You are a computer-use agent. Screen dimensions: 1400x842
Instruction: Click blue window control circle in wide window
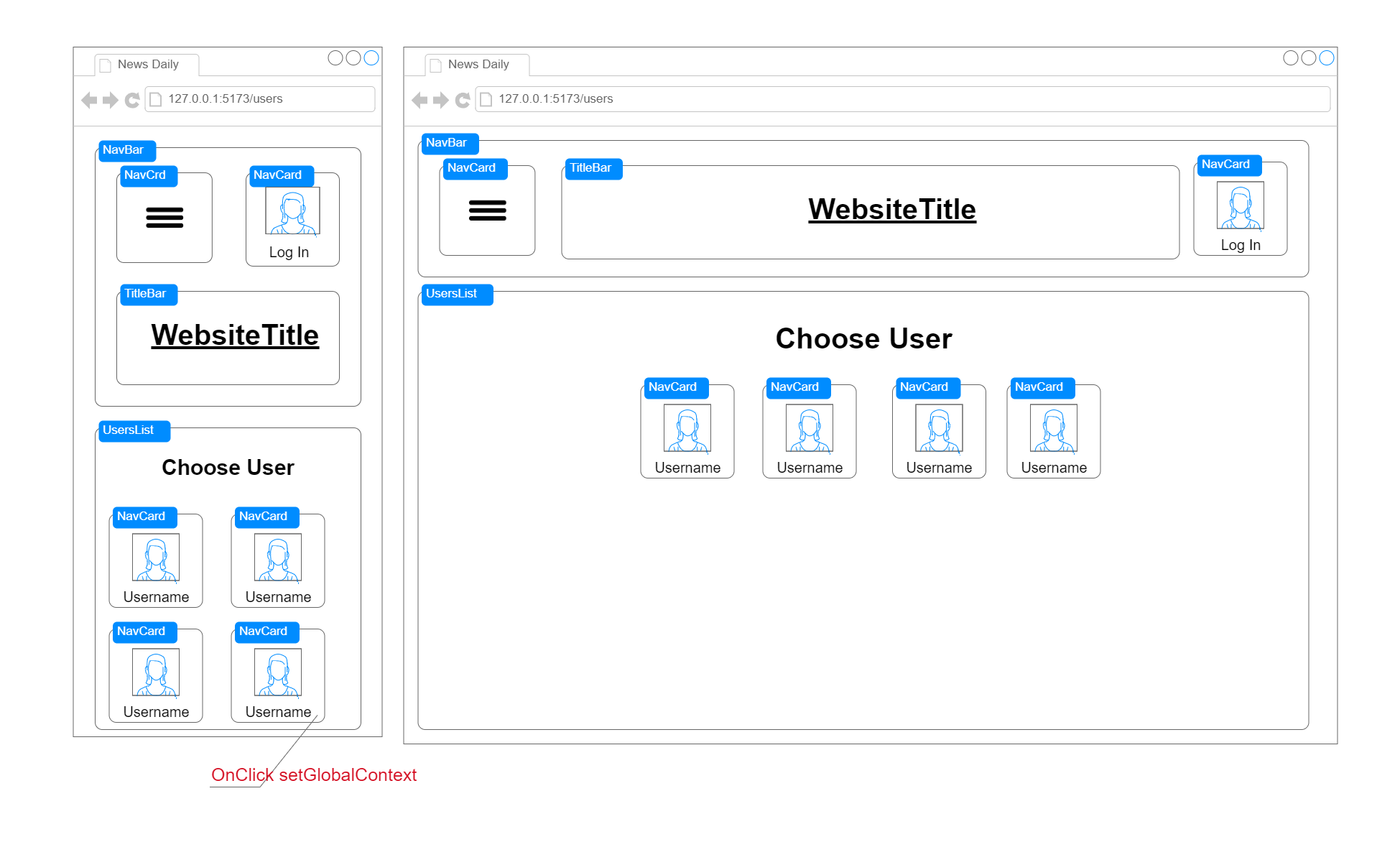(x=1327, y=58)
